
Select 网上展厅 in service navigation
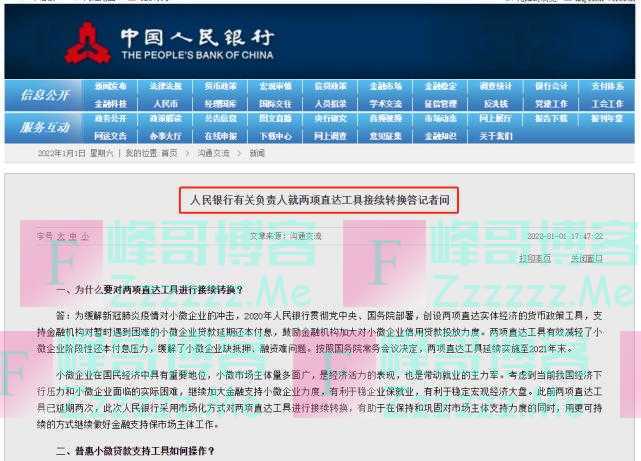pos(495,119)
